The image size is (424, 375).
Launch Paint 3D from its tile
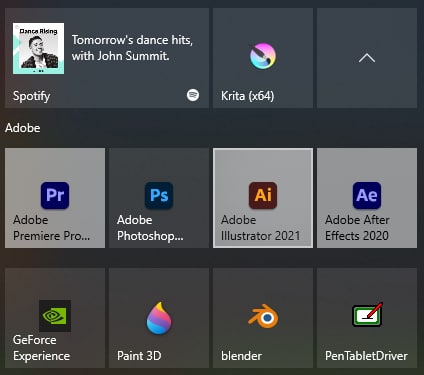pos(159,318)
